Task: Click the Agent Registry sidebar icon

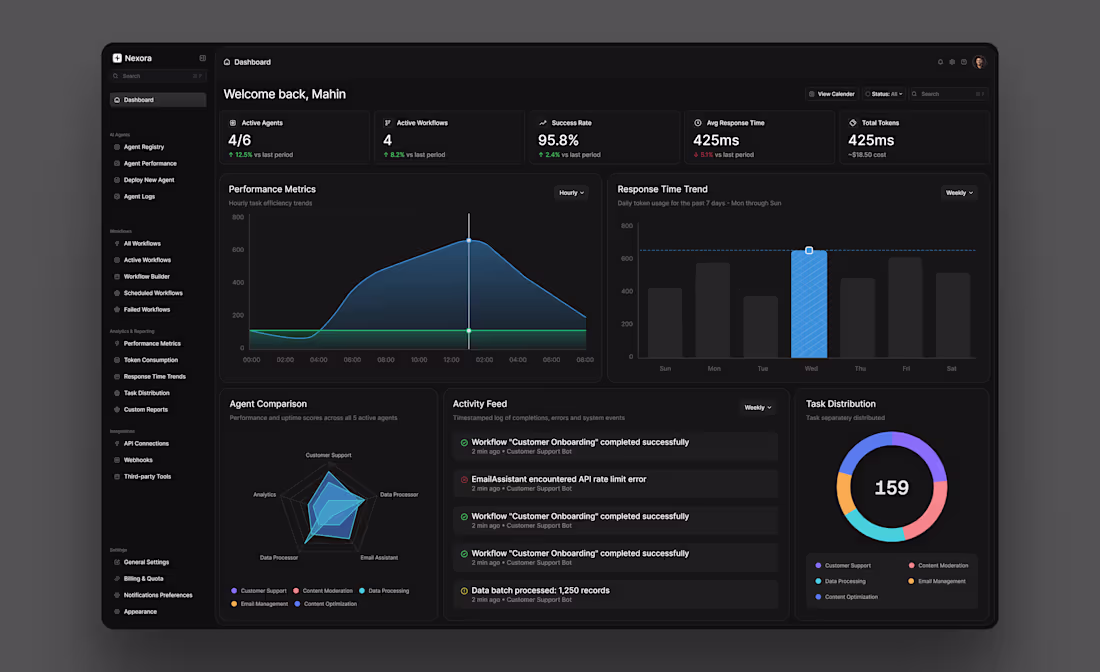Action: coord(117,147)
